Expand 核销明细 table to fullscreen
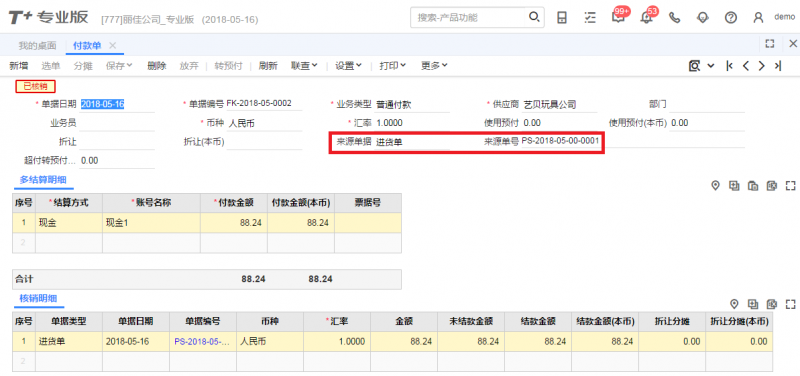This screenshot has width=800, height=376. pyautogui.click(x=791, y=304)
